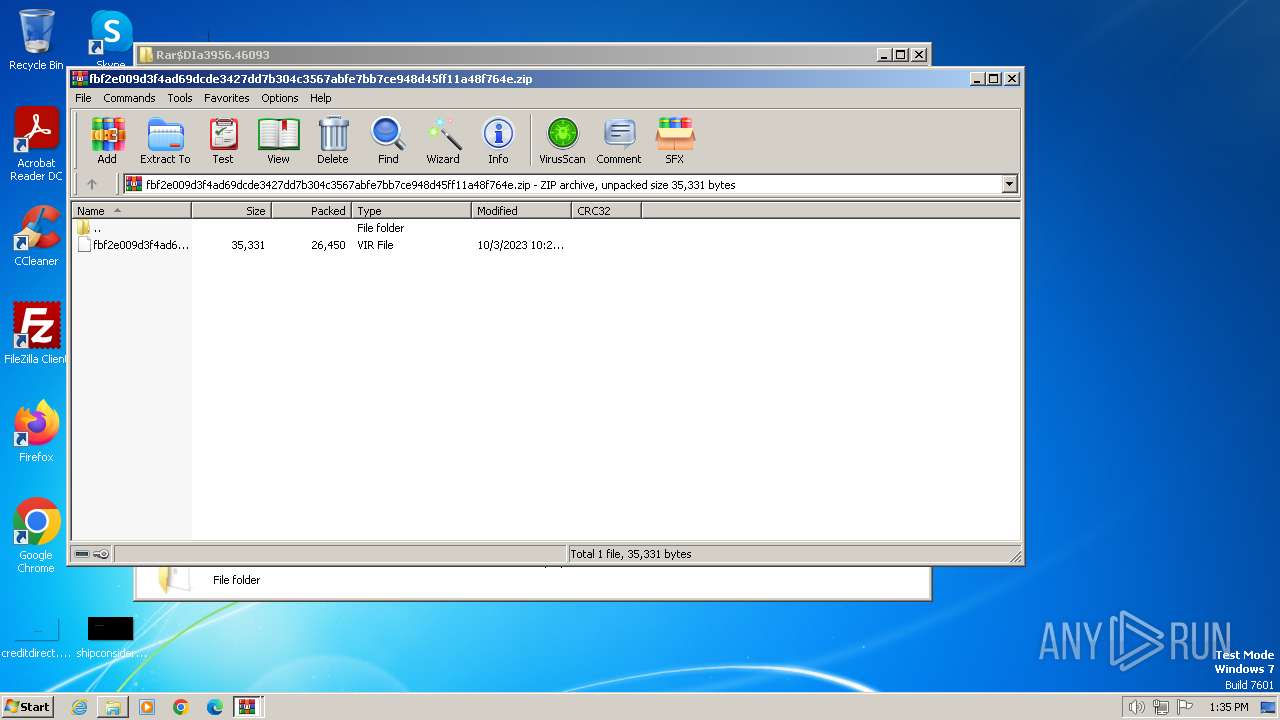Viewport: 1280px width, 720px height.
Task: Go up one folder level arrow
Action: pyautogui.click(x=92, y=184)
